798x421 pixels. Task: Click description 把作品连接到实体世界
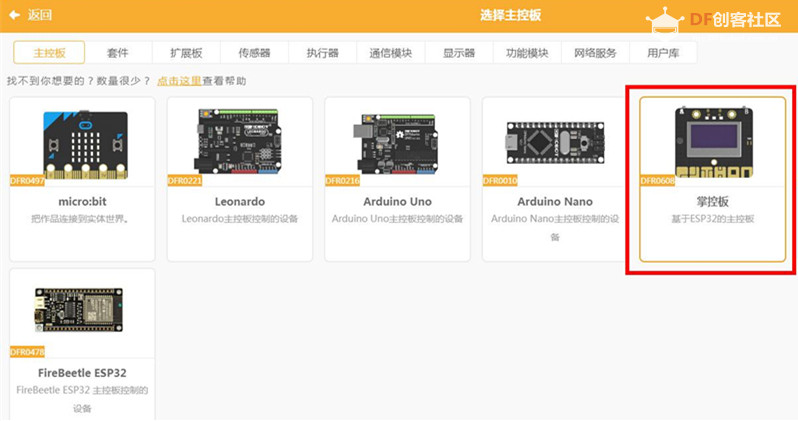pos(80,219)
